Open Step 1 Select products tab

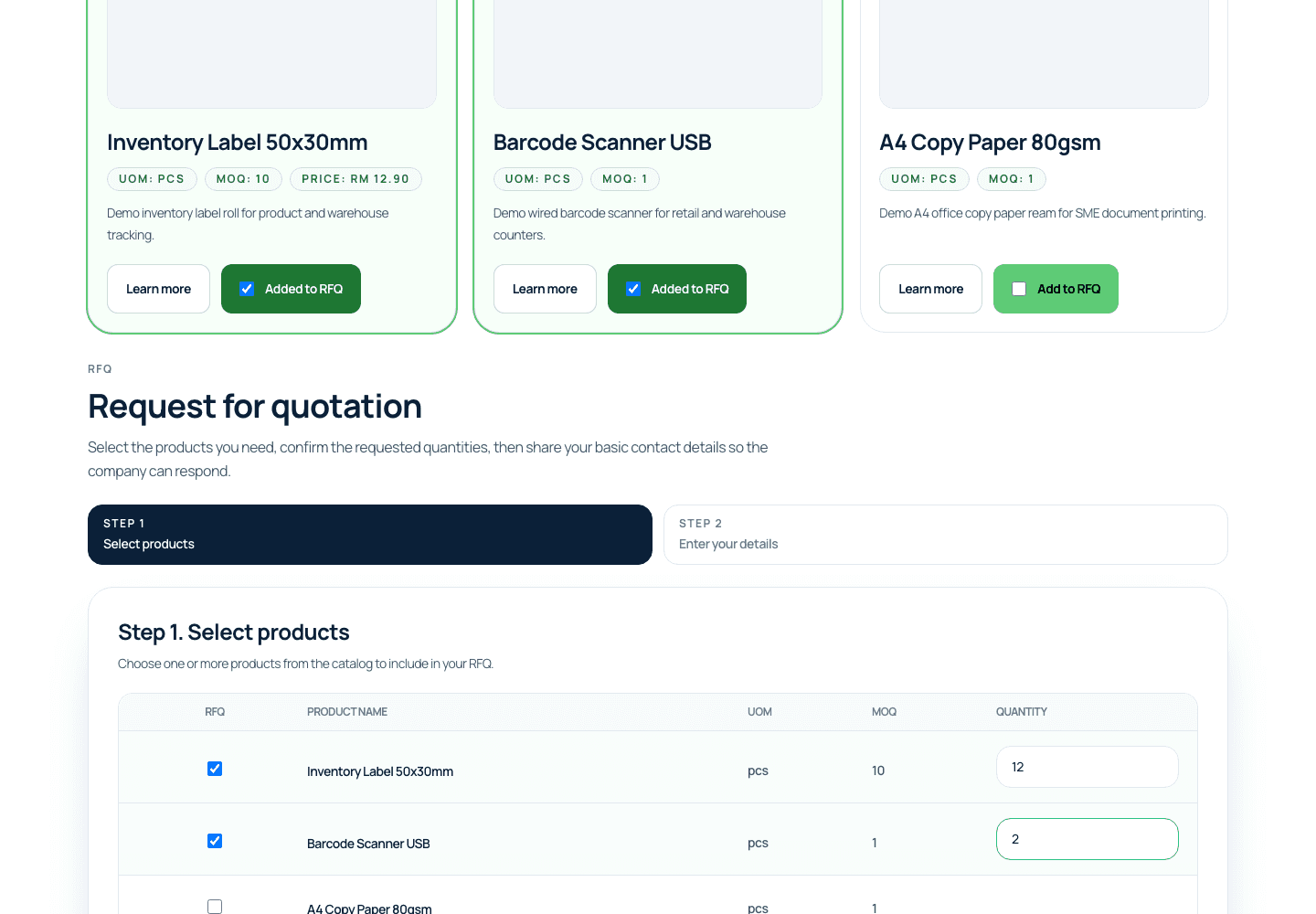pos(370,535)
